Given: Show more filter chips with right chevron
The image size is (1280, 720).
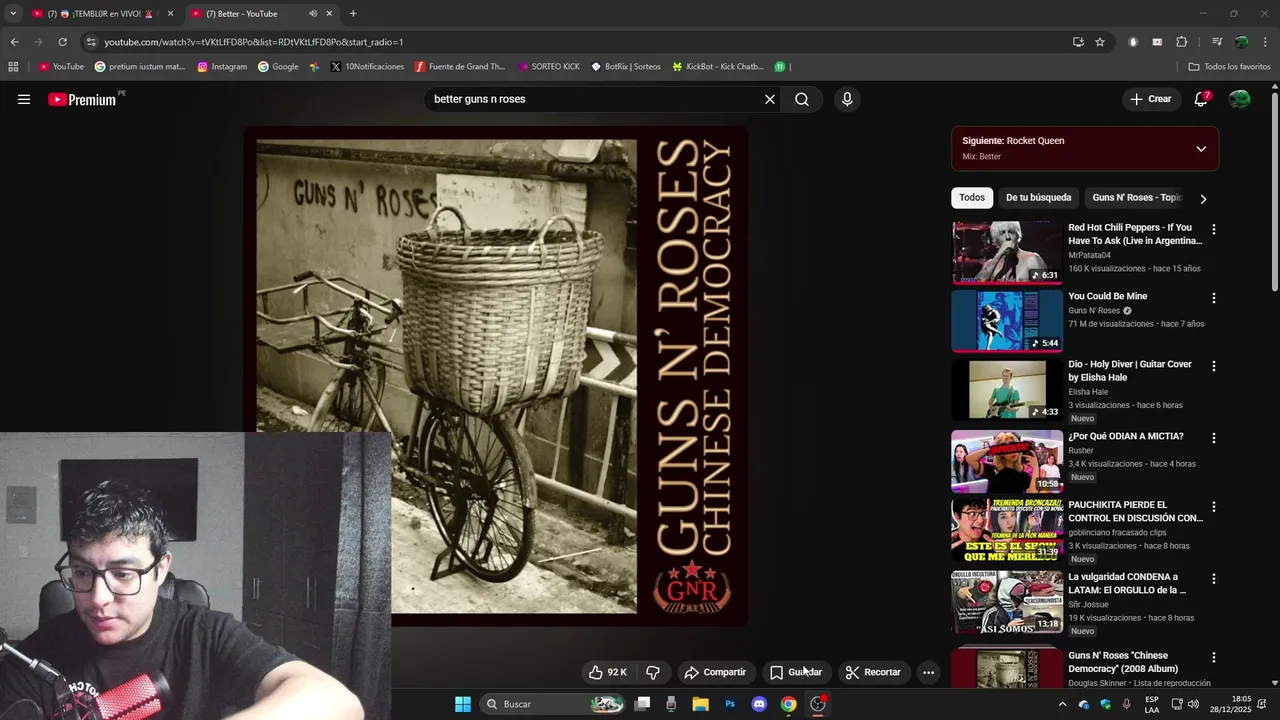Looking at the screenshot, I should tap(1203, 198).
